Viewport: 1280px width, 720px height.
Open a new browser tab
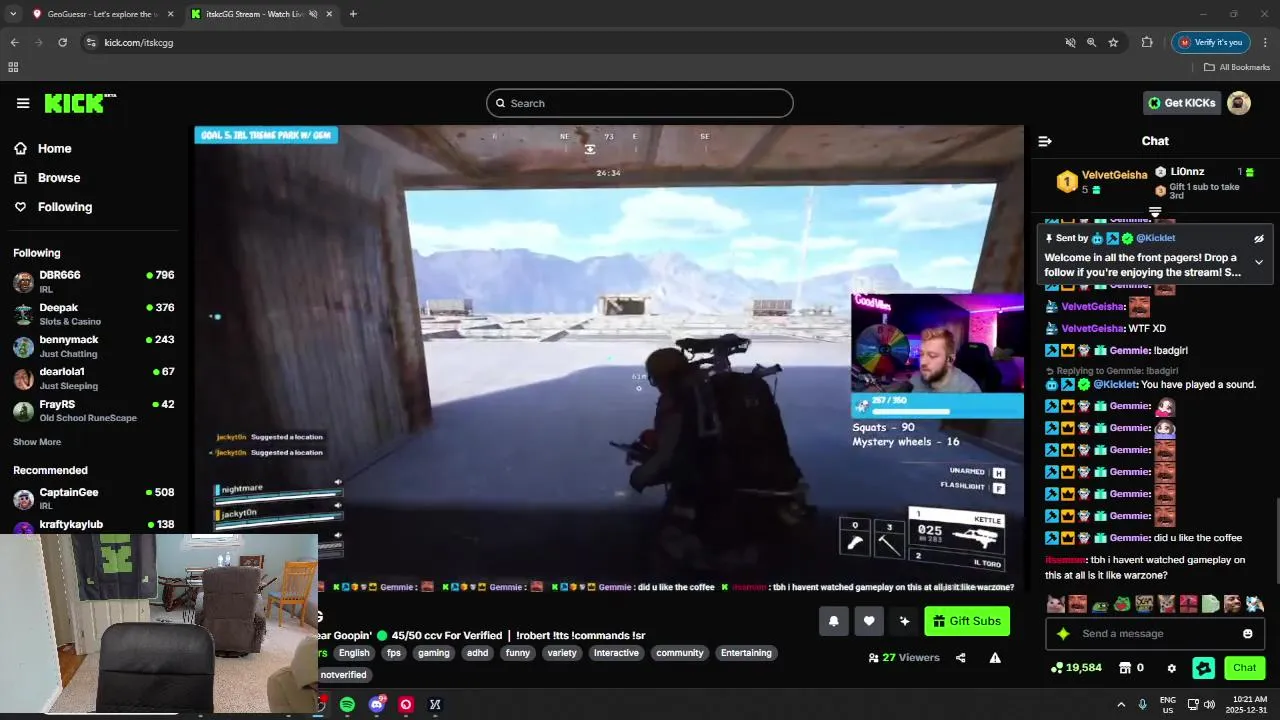(x=353, y=14)
